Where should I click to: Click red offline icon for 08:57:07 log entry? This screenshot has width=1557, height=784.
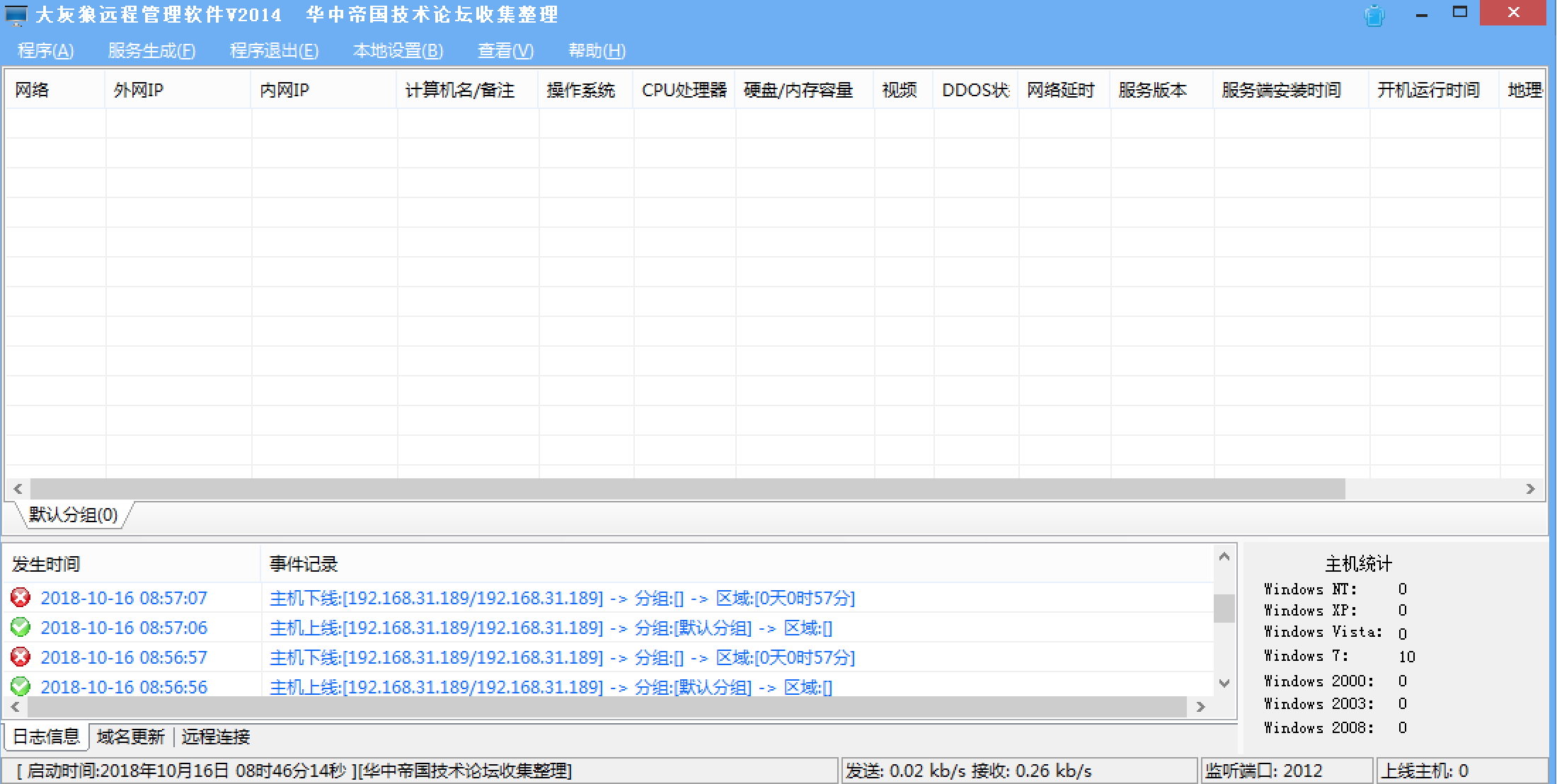pyautogui.click(x=21, y=598)
